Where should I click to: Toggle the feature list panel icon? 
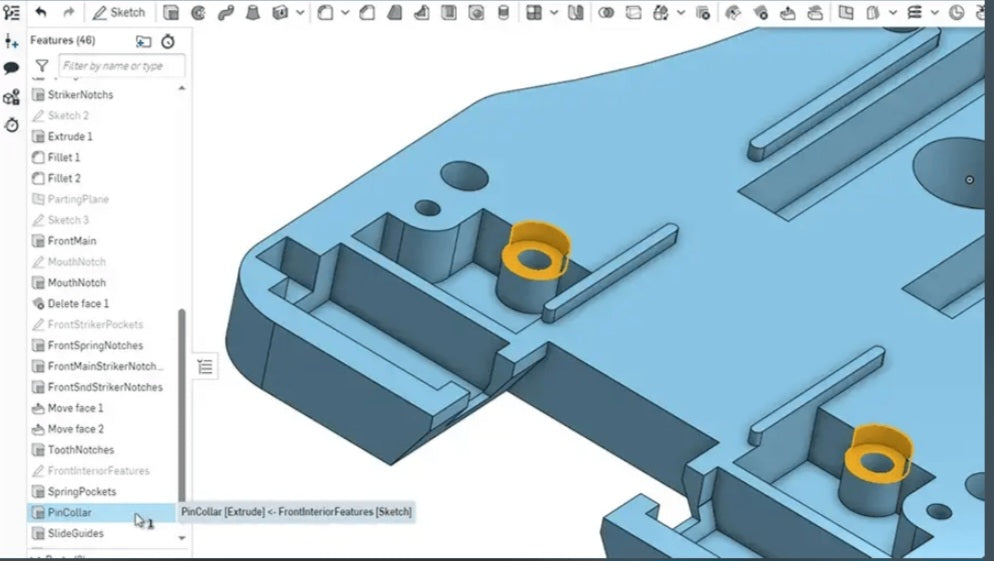click(x=11, y=12)
